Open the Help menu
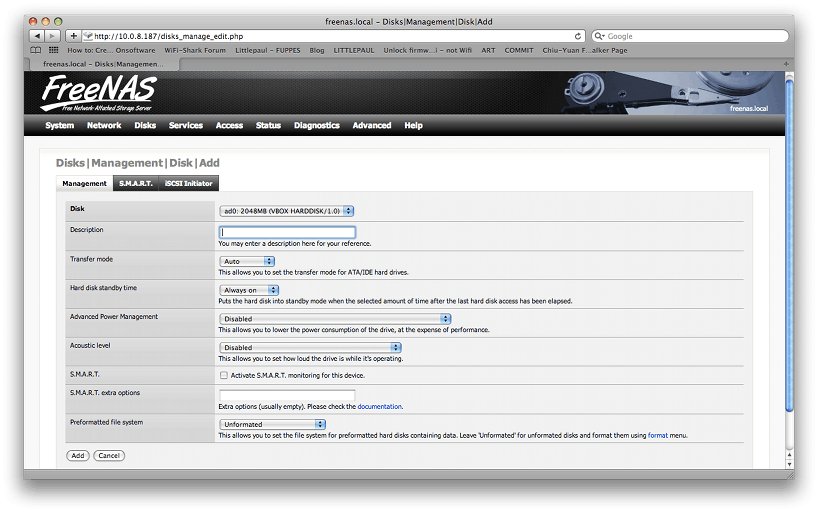This screenshot has width=818, height=512. pyautogui.click(x=413, y=125)
